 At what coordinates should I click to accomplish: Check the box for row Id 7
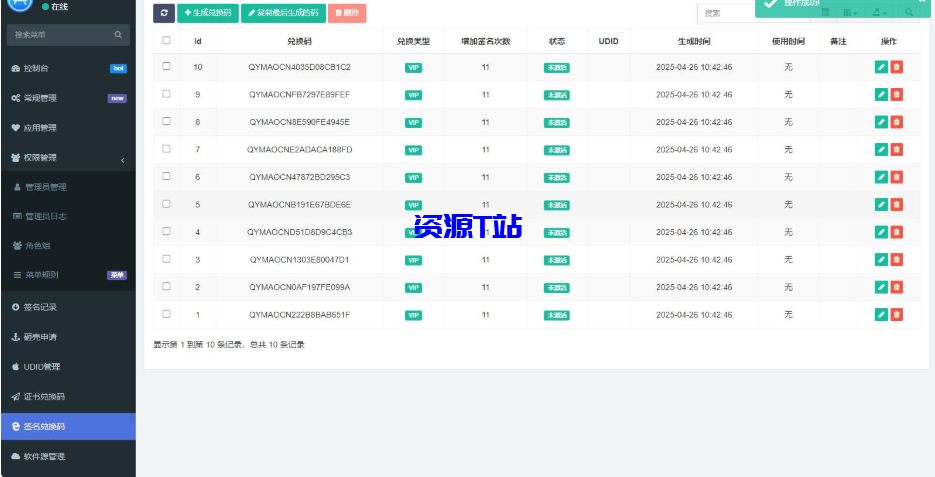click(x=166, y=148)
